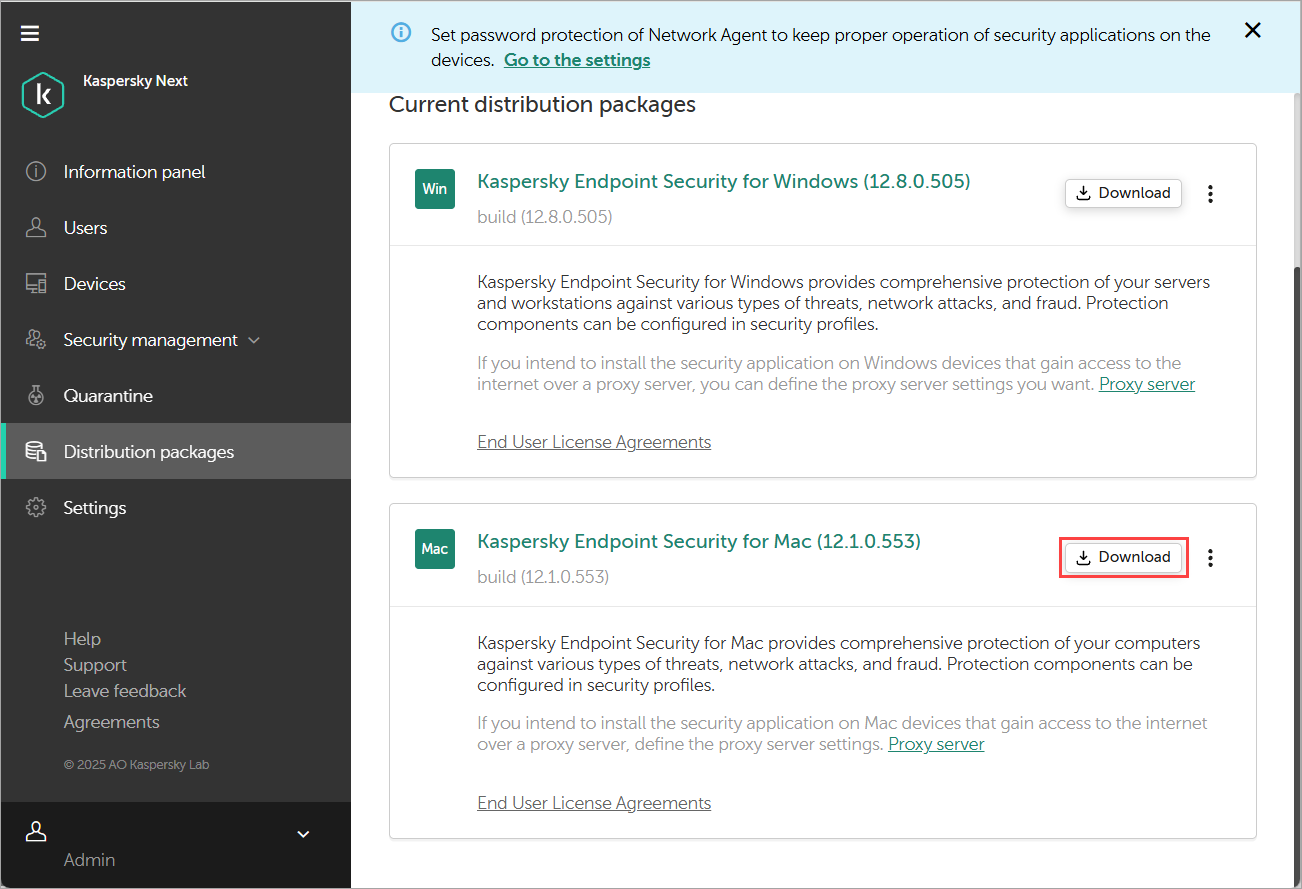Viewport: 1302px width, 889px height.
Task: Select the Users sidebar icon
Action: click(35, 227)
